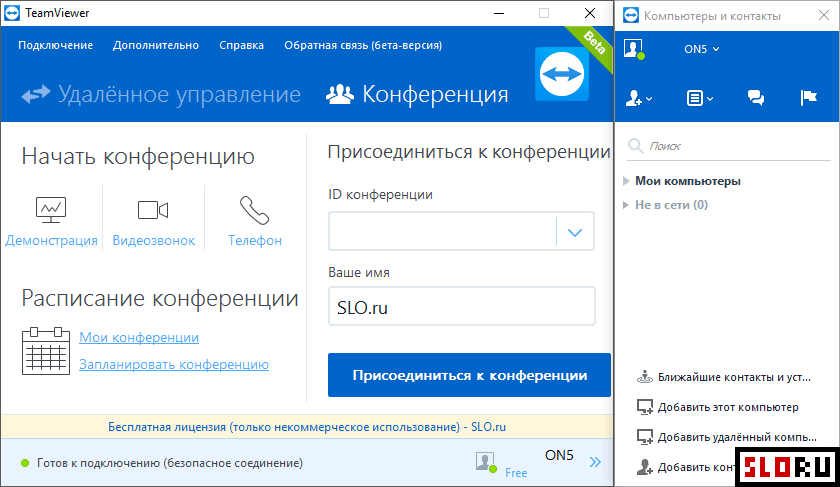The height and width of the screenshot is (487, 840).
Task: Open Мои конференции link
Action: [x=139, y=338]
